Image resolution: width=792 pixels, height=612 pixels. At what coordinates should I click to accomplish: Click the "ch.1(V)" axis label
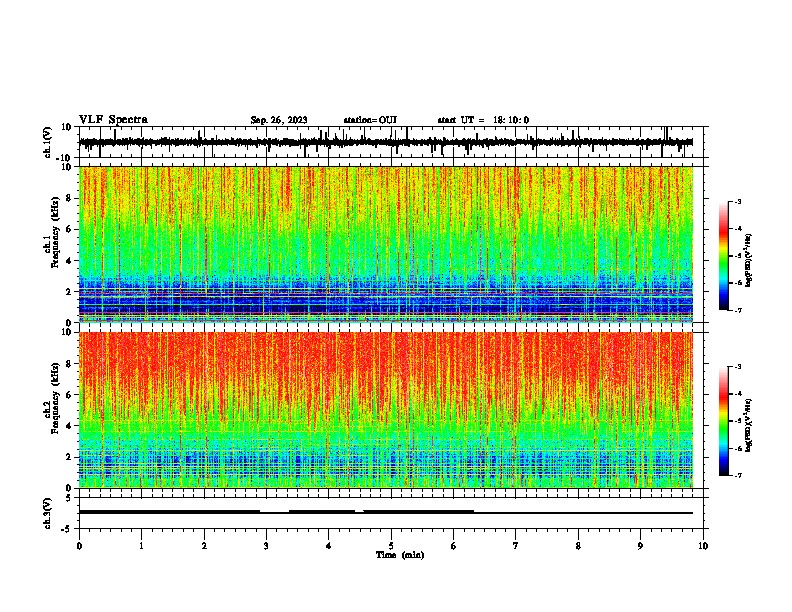(x=48, y=142)
